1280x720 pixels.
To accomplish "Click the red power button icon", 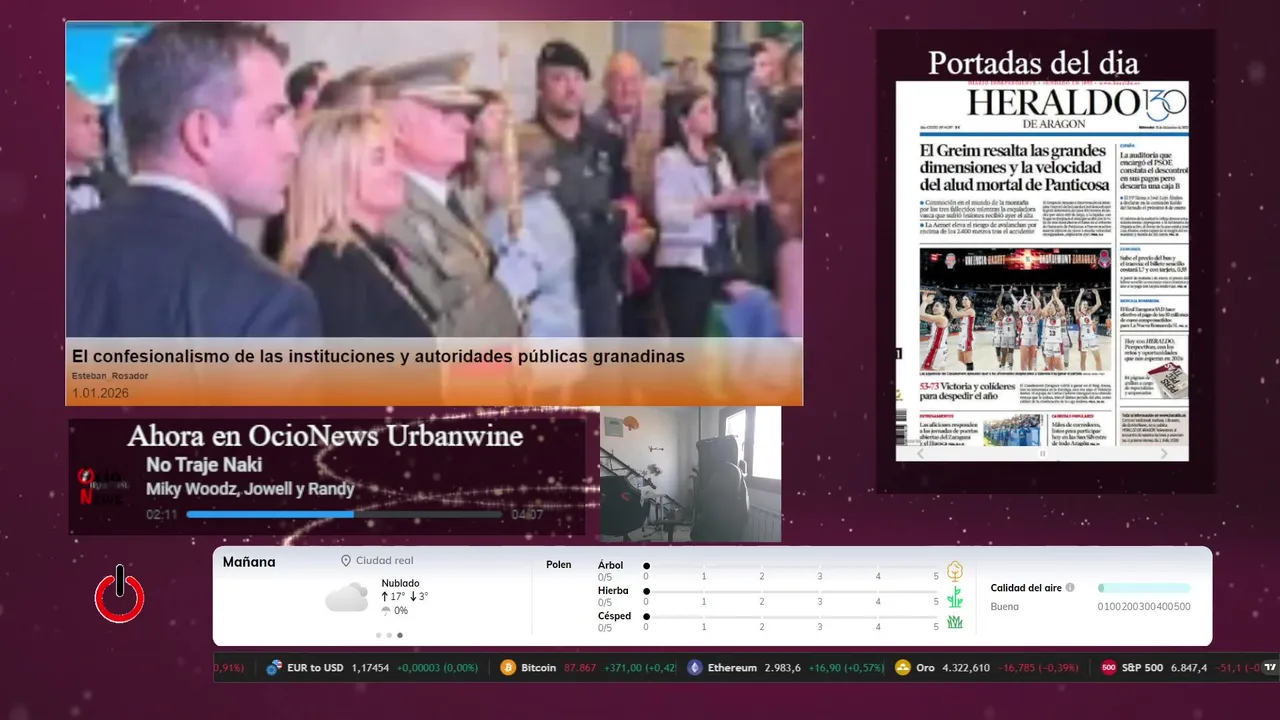I will click(x=120, y=594).
